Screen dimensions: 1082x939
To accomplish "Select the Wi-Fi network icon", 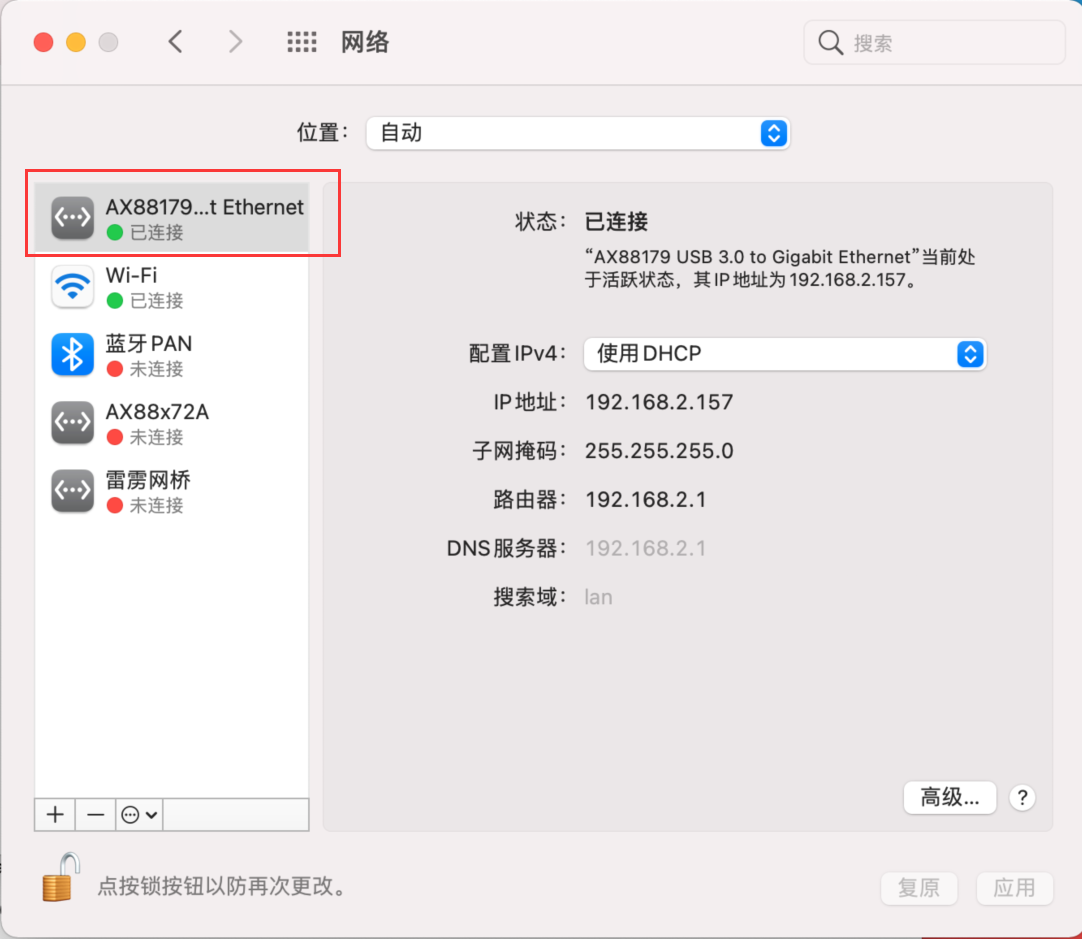I will click(72, 287).
